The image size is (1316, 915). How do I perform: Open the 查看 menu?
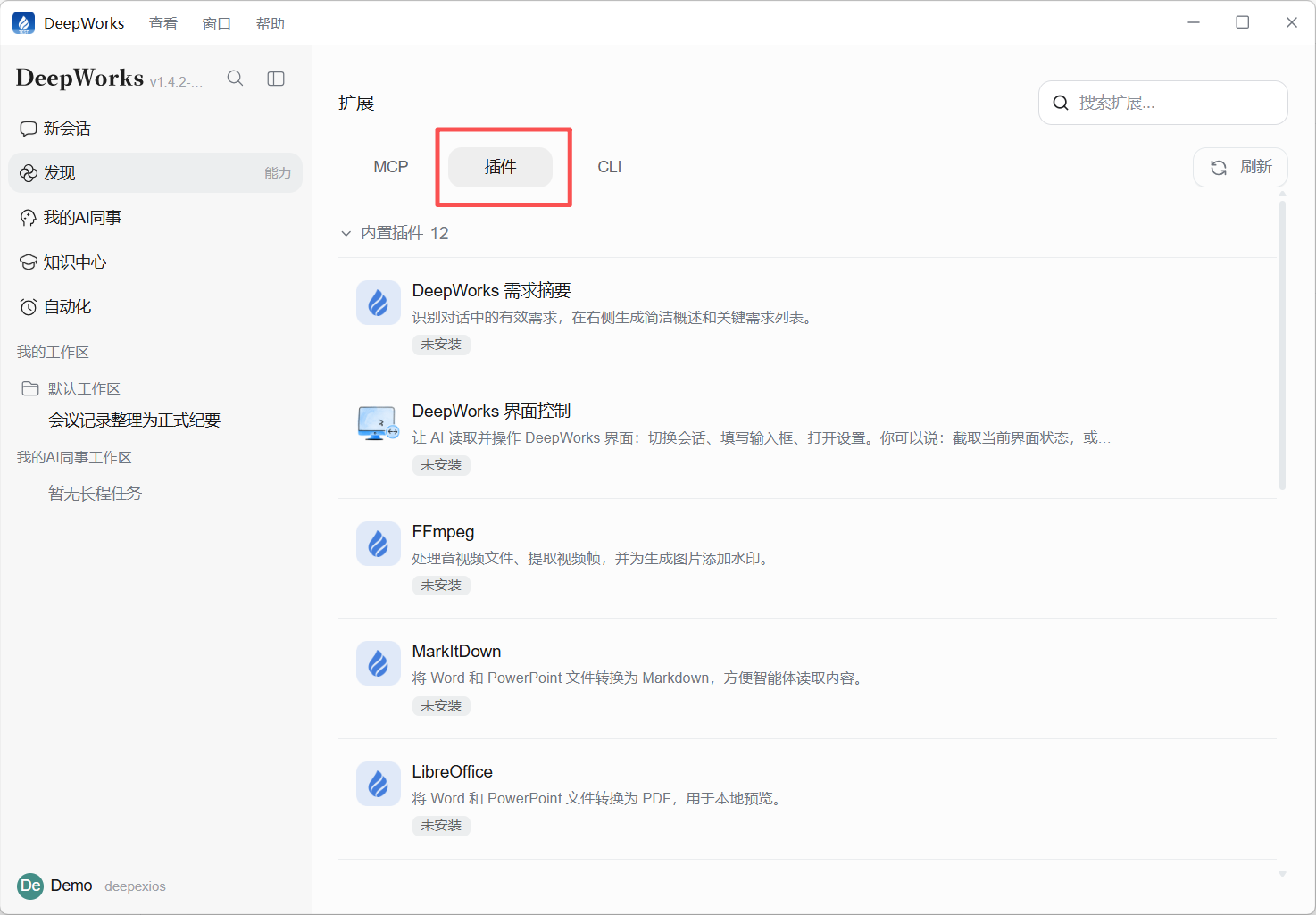(x=163, y=23)
